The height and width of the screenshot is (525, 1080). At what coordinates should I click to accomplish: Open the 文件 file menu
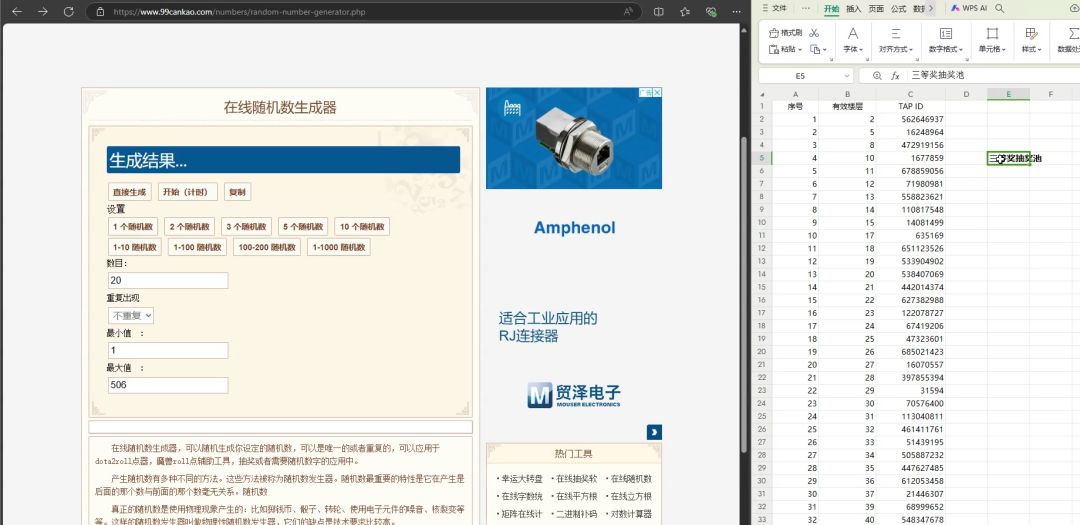click(x=774, y=8)
